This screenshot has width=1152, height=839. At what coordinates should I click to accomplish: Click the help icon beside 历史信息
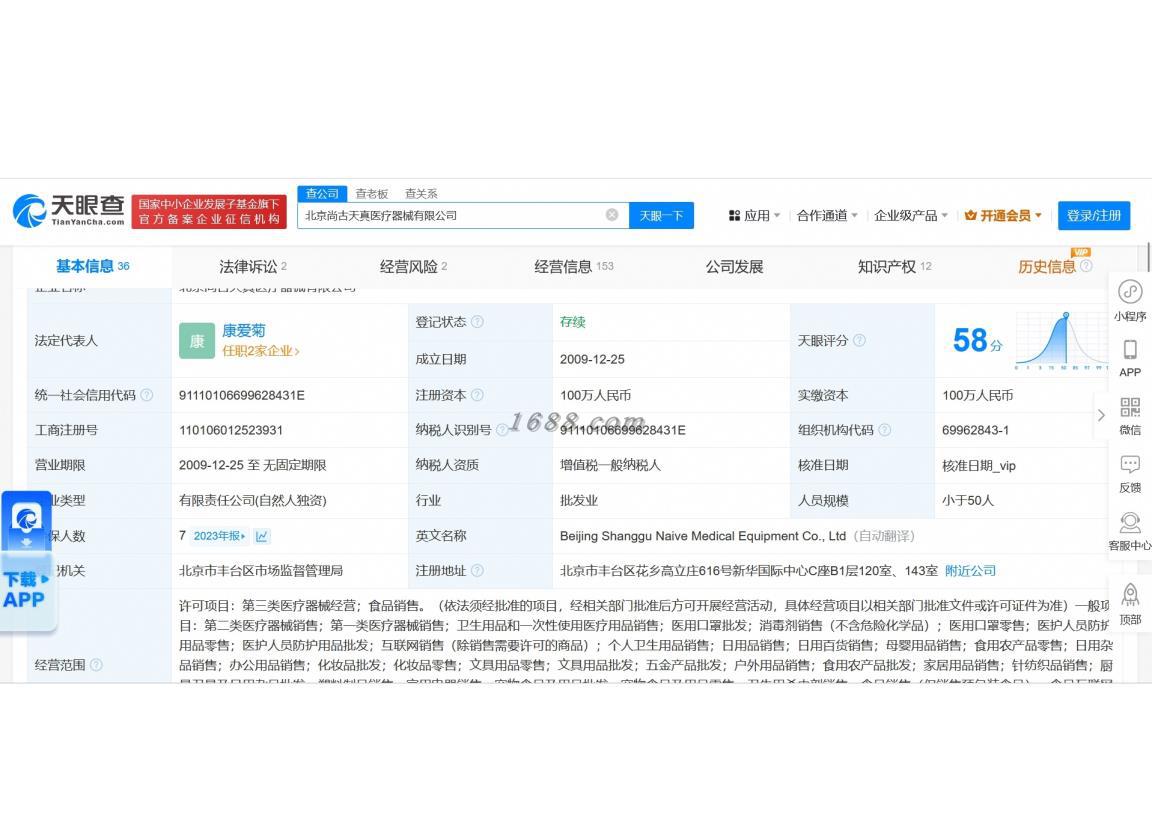coord(1086,266)
